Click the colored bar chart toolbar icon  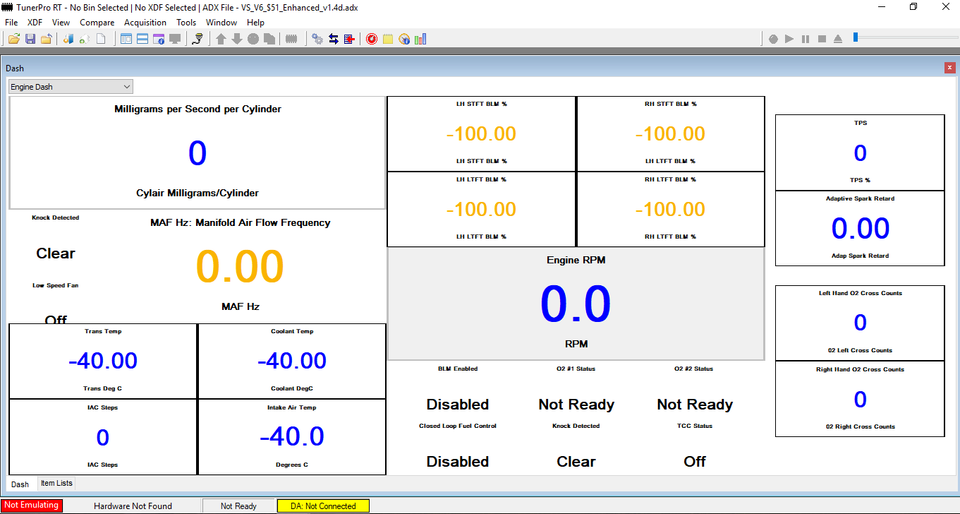tap(420, 39)
